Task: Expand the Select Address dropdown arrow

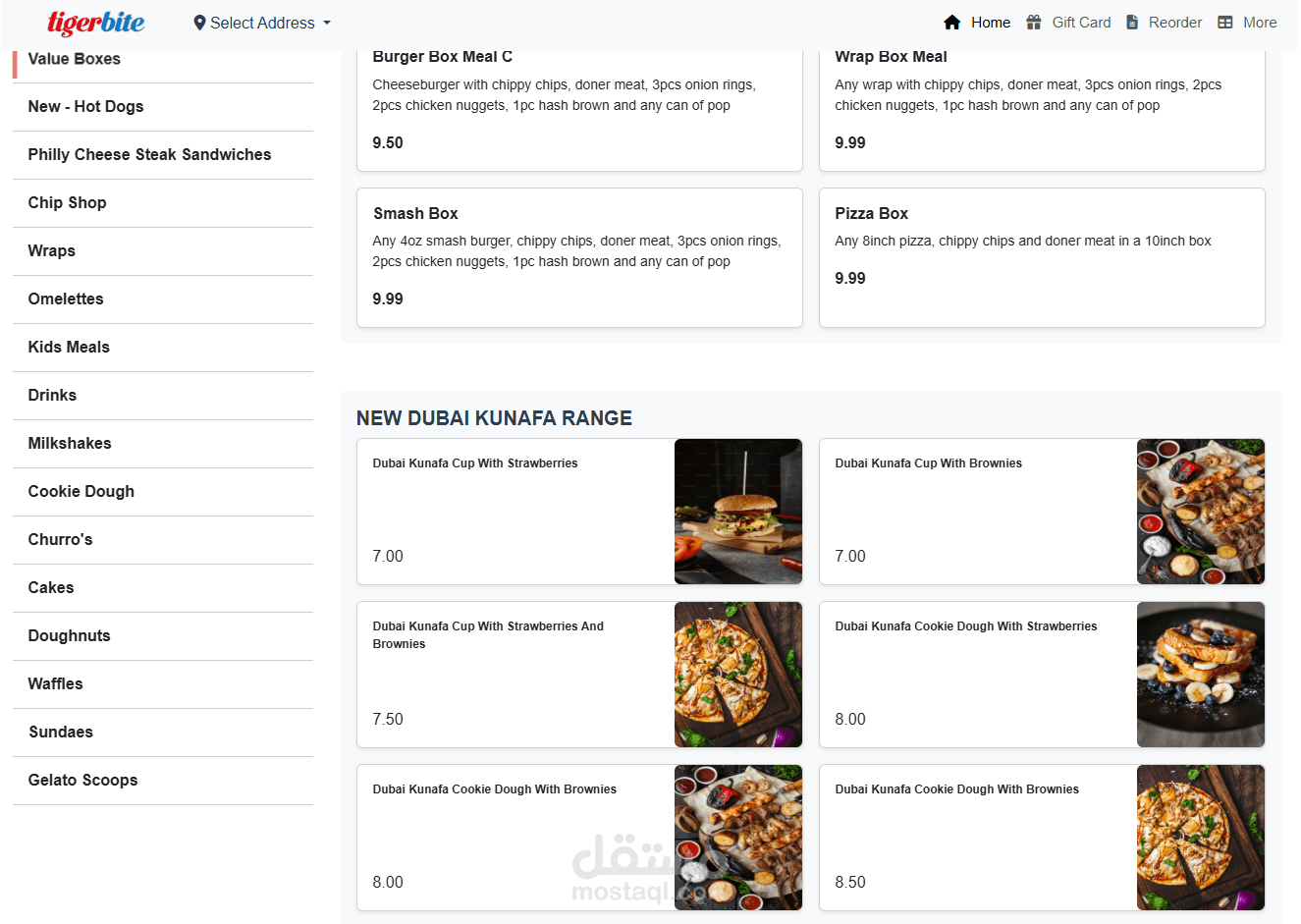Action: click(327, 23)
